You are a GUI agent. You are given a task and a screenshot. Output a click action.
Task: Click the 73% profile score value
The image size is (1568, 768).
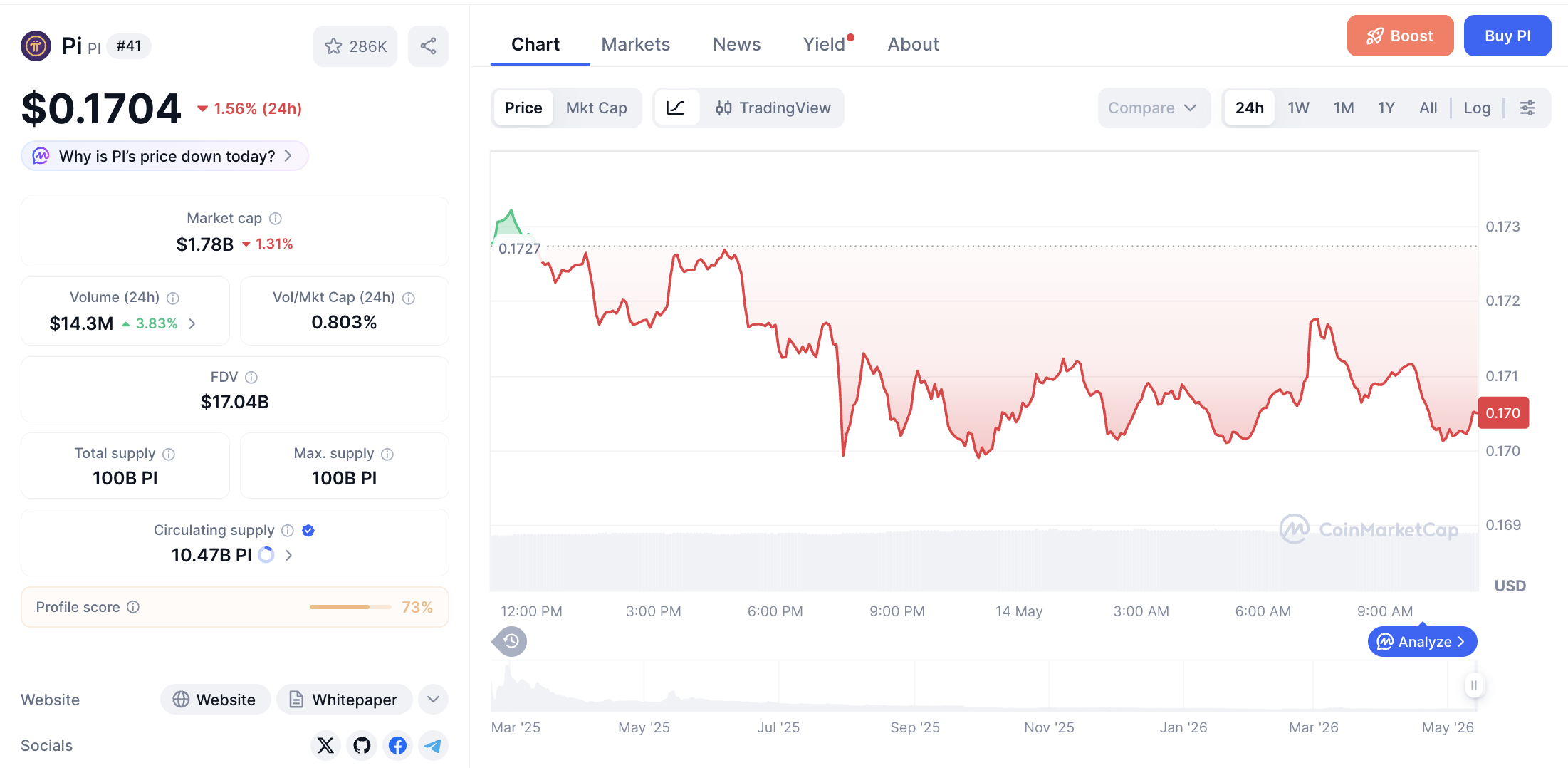pos(417,607)
